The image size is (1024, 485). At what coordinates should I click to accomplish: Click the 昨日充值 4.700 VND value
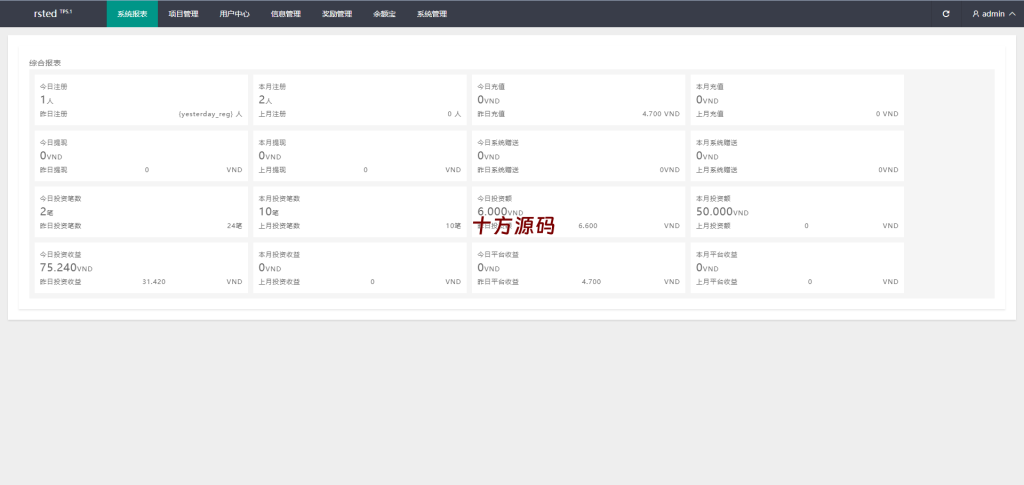click(661, 114)
